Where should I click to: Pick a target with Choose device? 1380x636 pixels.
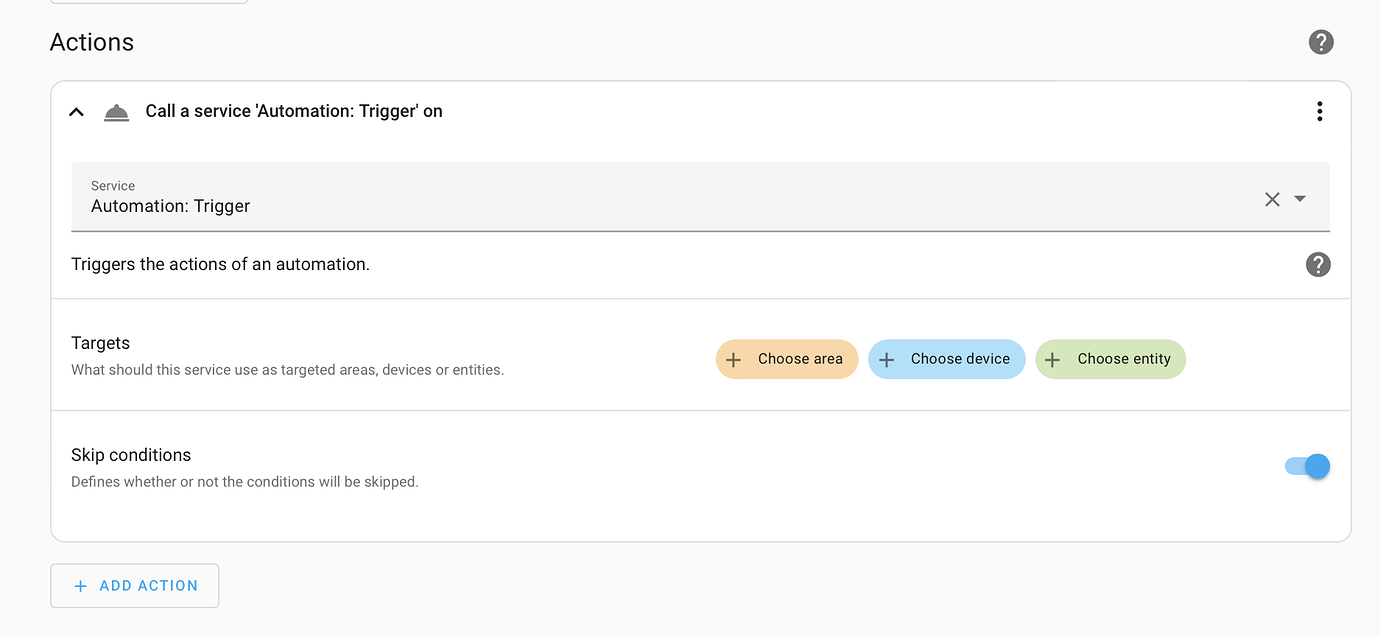946,359
